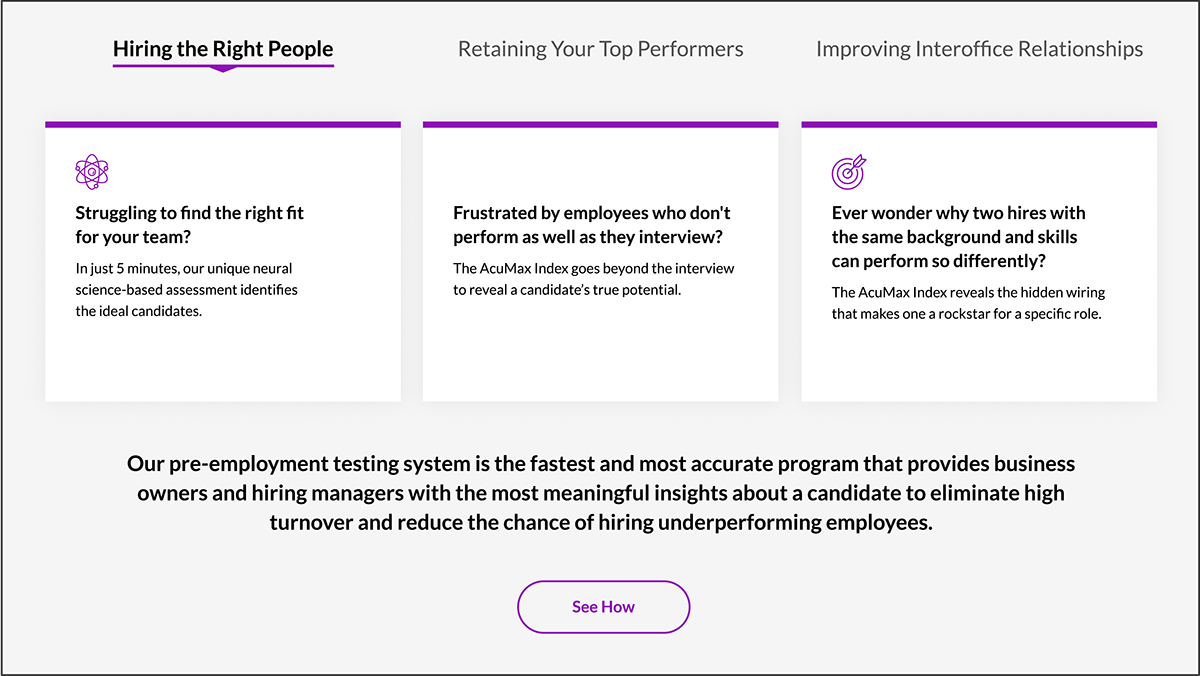The image size is (1200, 676).
Task: Click the 'Struggling to find the right fit' heading
Action: pyautogui.click(x=190, y=225)
